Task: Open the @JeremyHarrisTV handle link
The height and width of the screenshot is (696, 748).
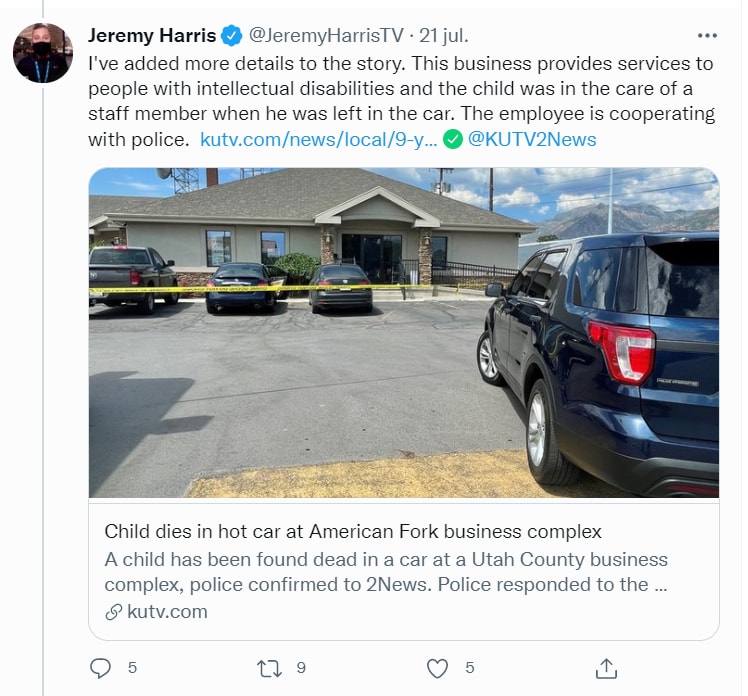Action: coord(325,36)
